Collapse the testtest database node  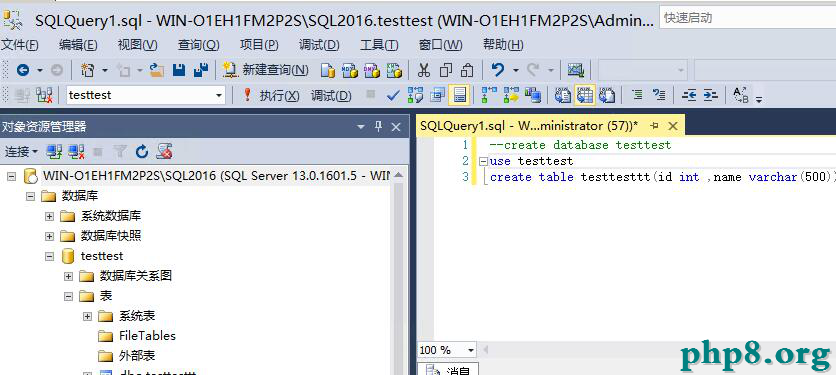(50, 256)
